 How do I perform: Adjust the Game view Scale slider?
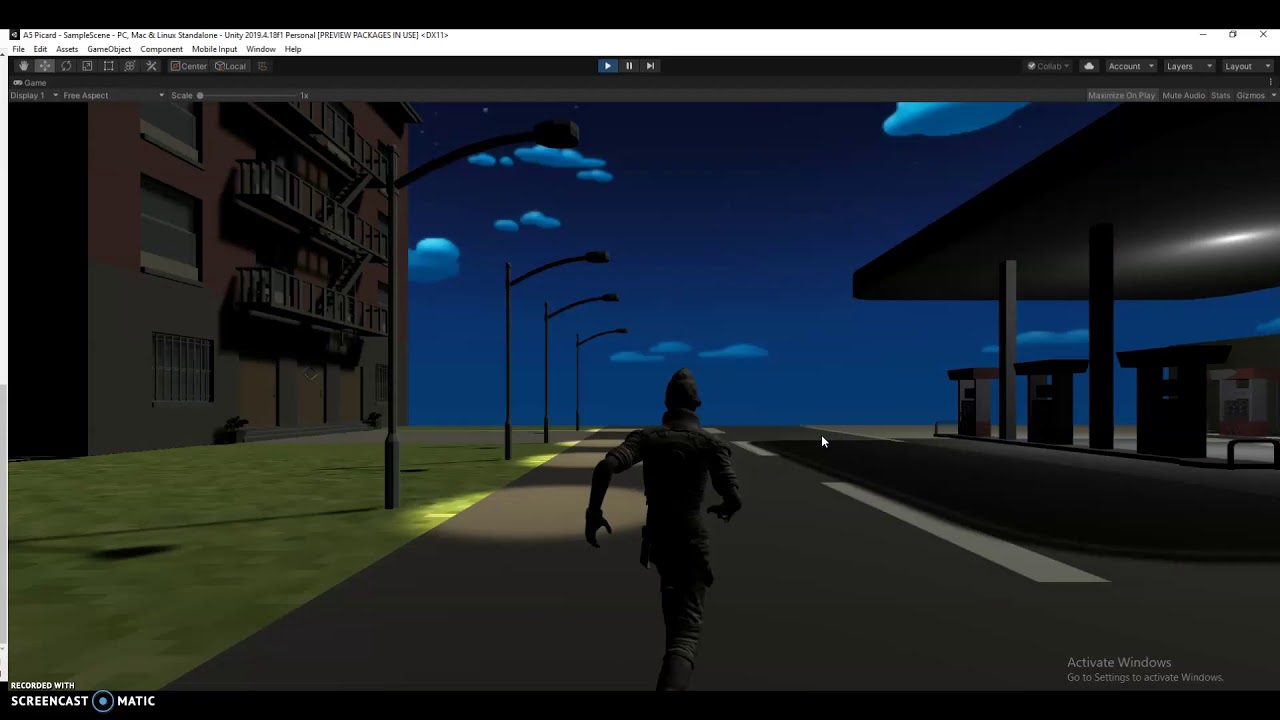[x=248, y=95]
